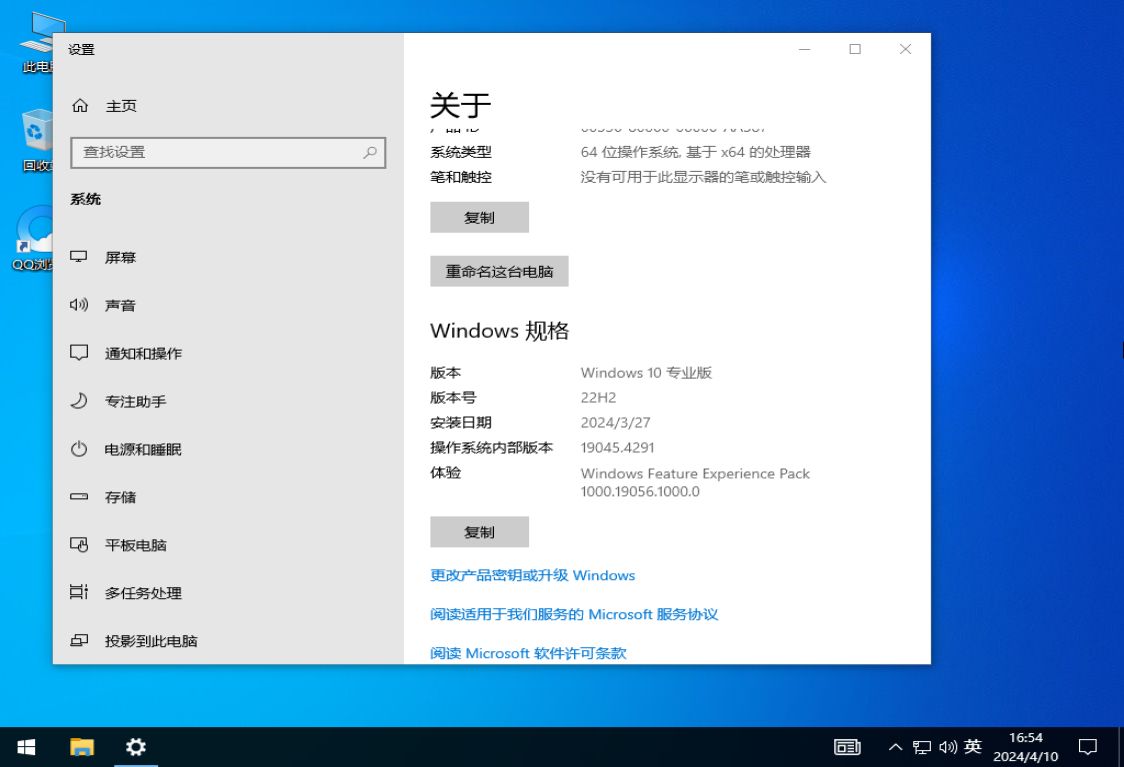
Task: Open File Explorer from the taskbar
Action: tap(80, 747)
